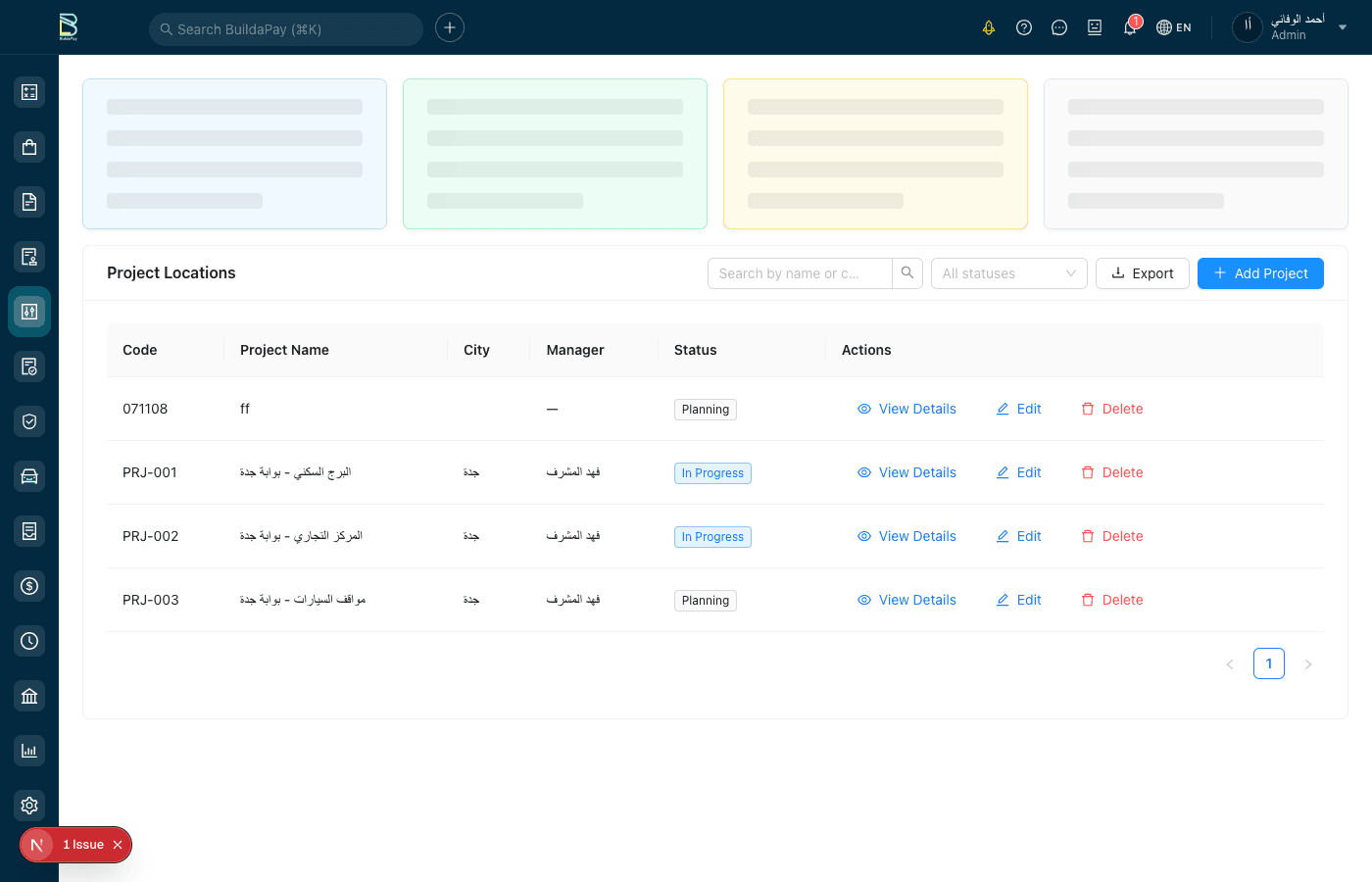
Task: Export the project locations list
Action: [x=1142, y=273]
